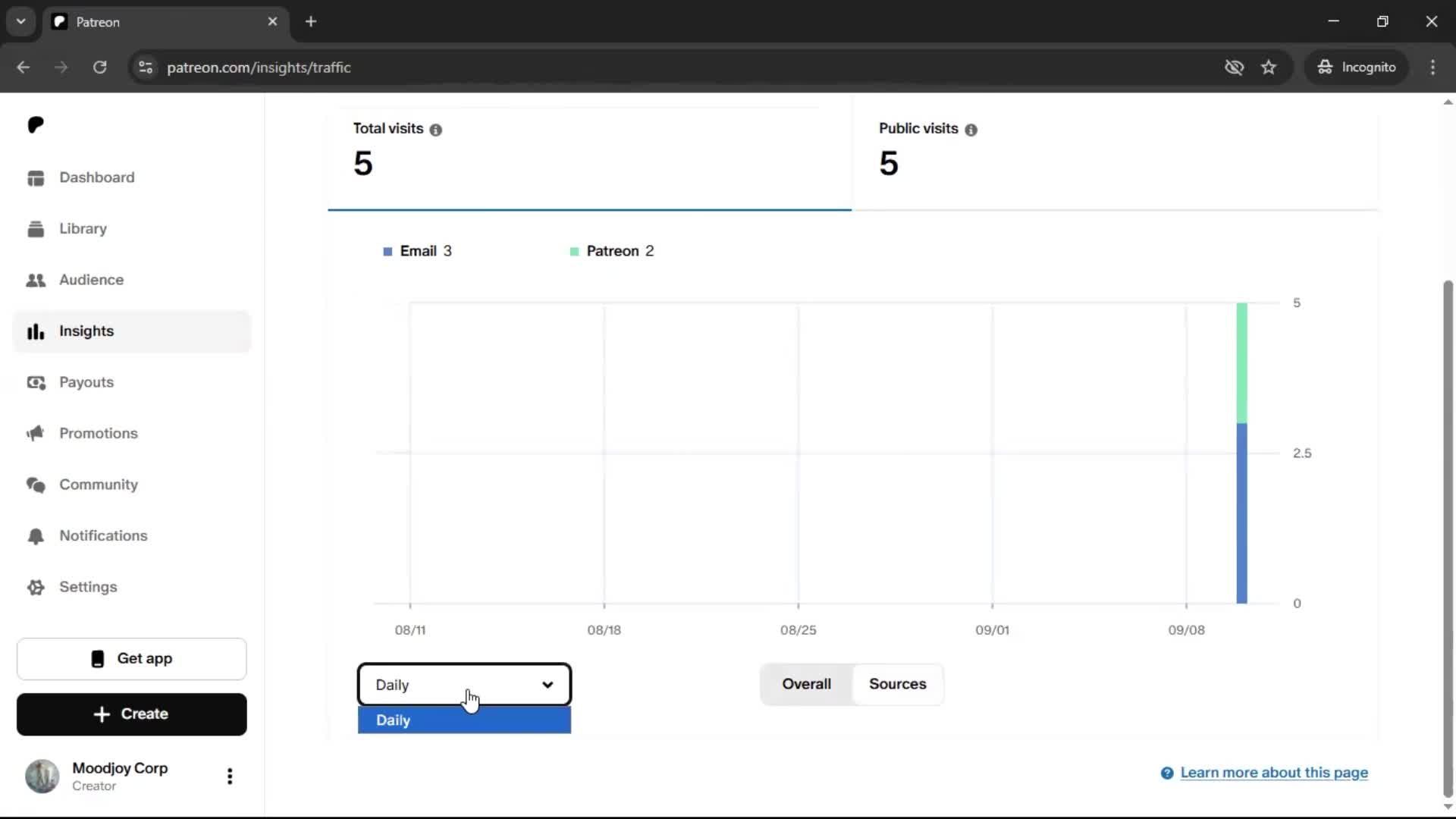The image size is (1456, 819).
Task: Click the Community chat bubbles icon
Action: coord(36,485)
